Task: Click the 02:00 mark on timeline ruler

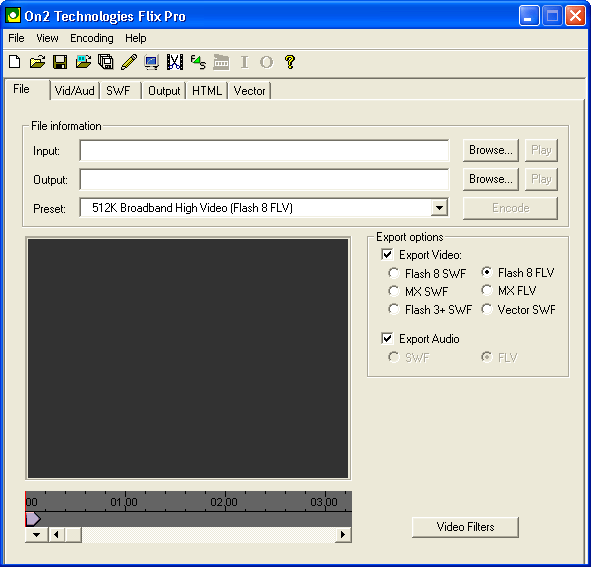Action: (224, 502)
